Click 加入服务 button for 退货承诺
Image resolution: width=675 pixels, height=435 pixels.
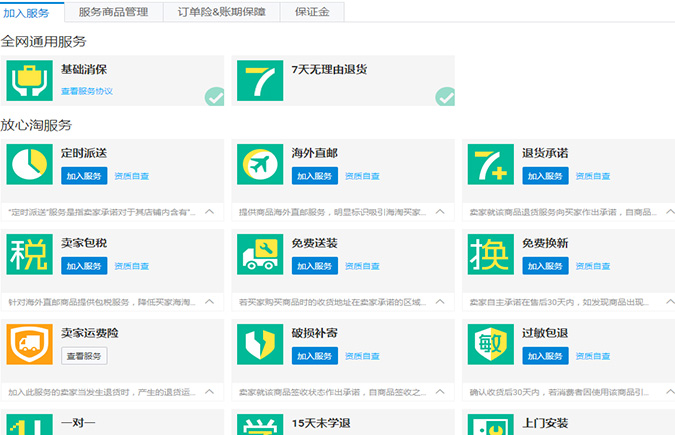545,176
